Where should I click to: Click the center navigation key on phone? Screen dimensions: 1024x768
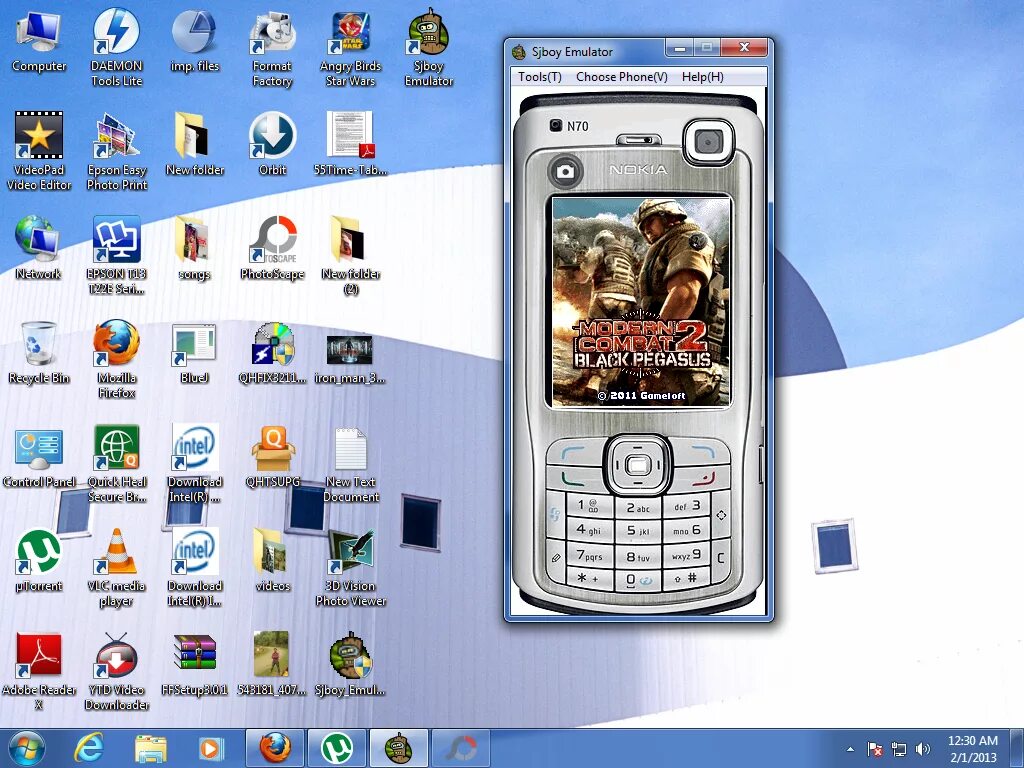click(637, 466)
